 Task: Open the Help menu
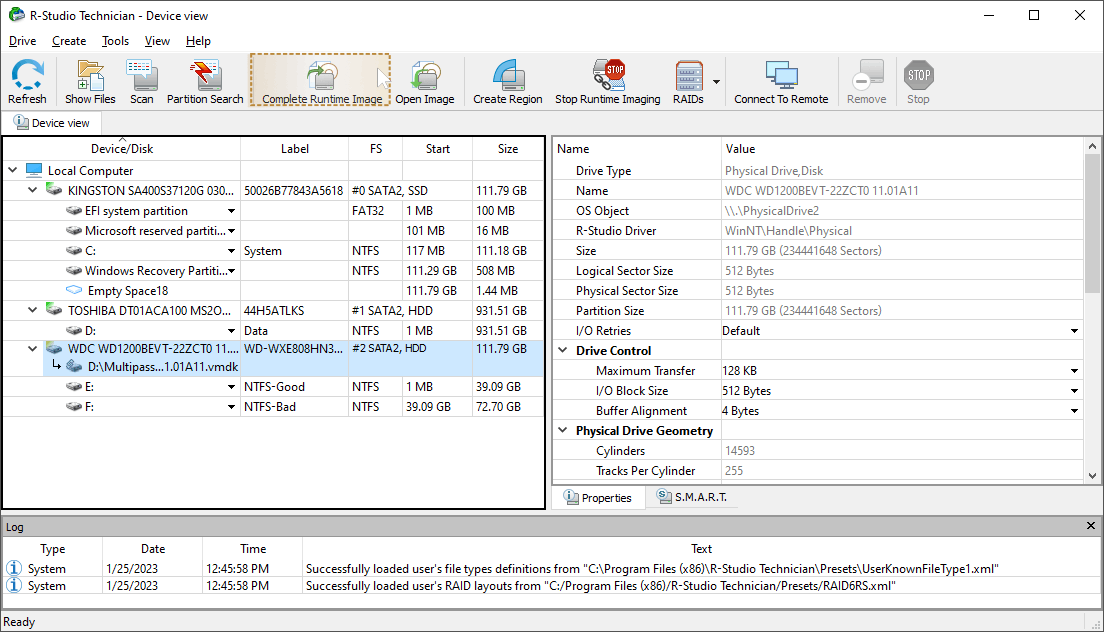pos(199,41)
